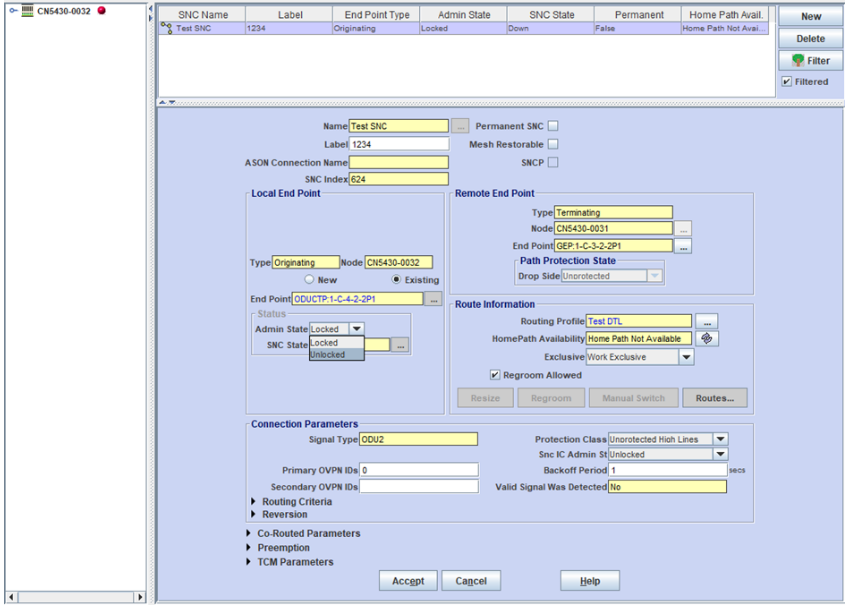Click the red alarm indicator beside CN5430-0032
848x606 pixels.
point(101,10)
